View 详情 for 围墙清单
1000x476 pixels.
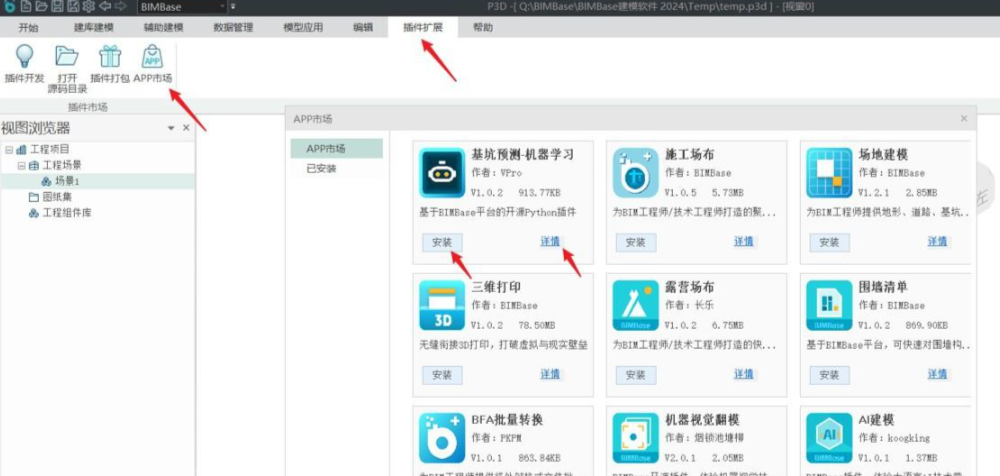(x=938, y=374)
